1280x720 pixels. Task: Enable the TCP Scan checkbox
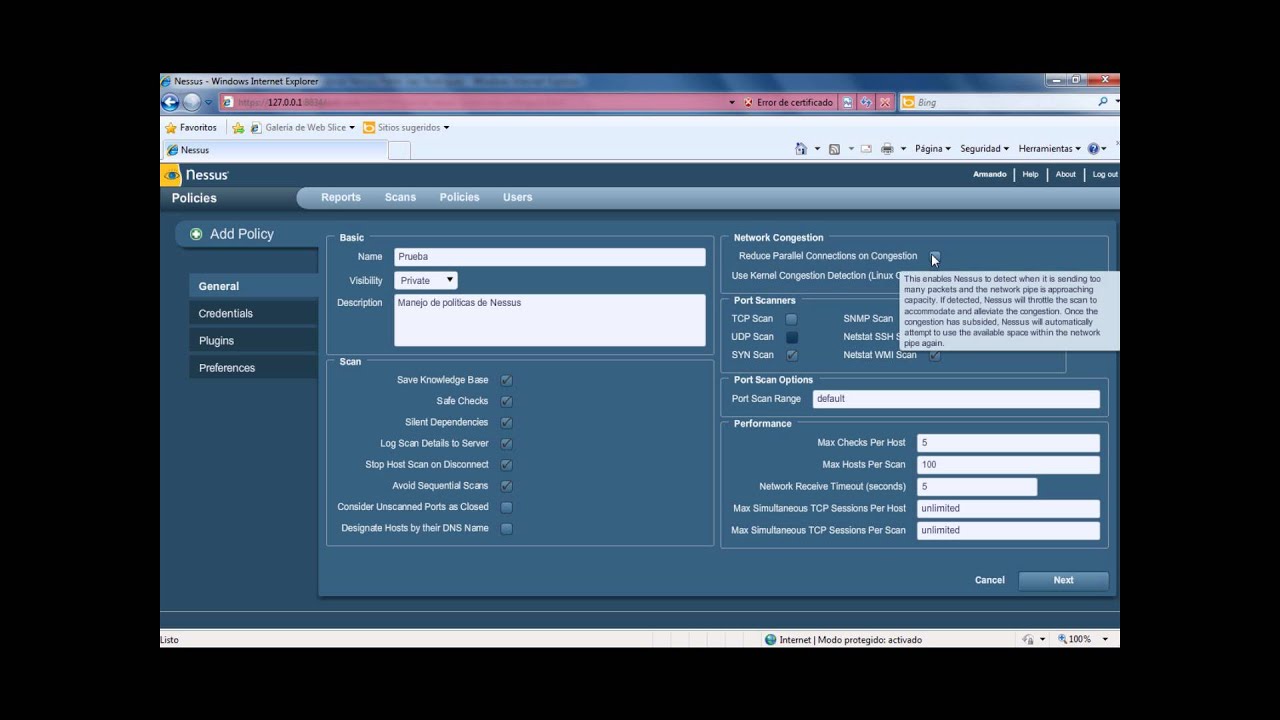[x=791, y=319]
